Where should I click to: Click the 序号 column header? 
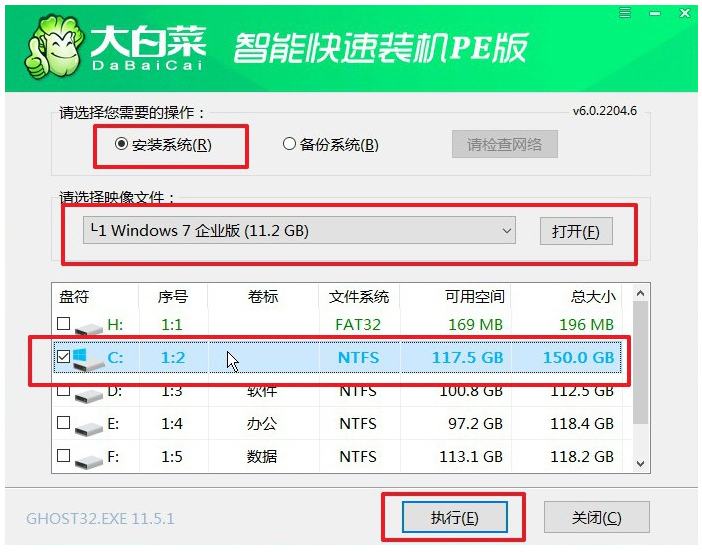click(173, 296)
